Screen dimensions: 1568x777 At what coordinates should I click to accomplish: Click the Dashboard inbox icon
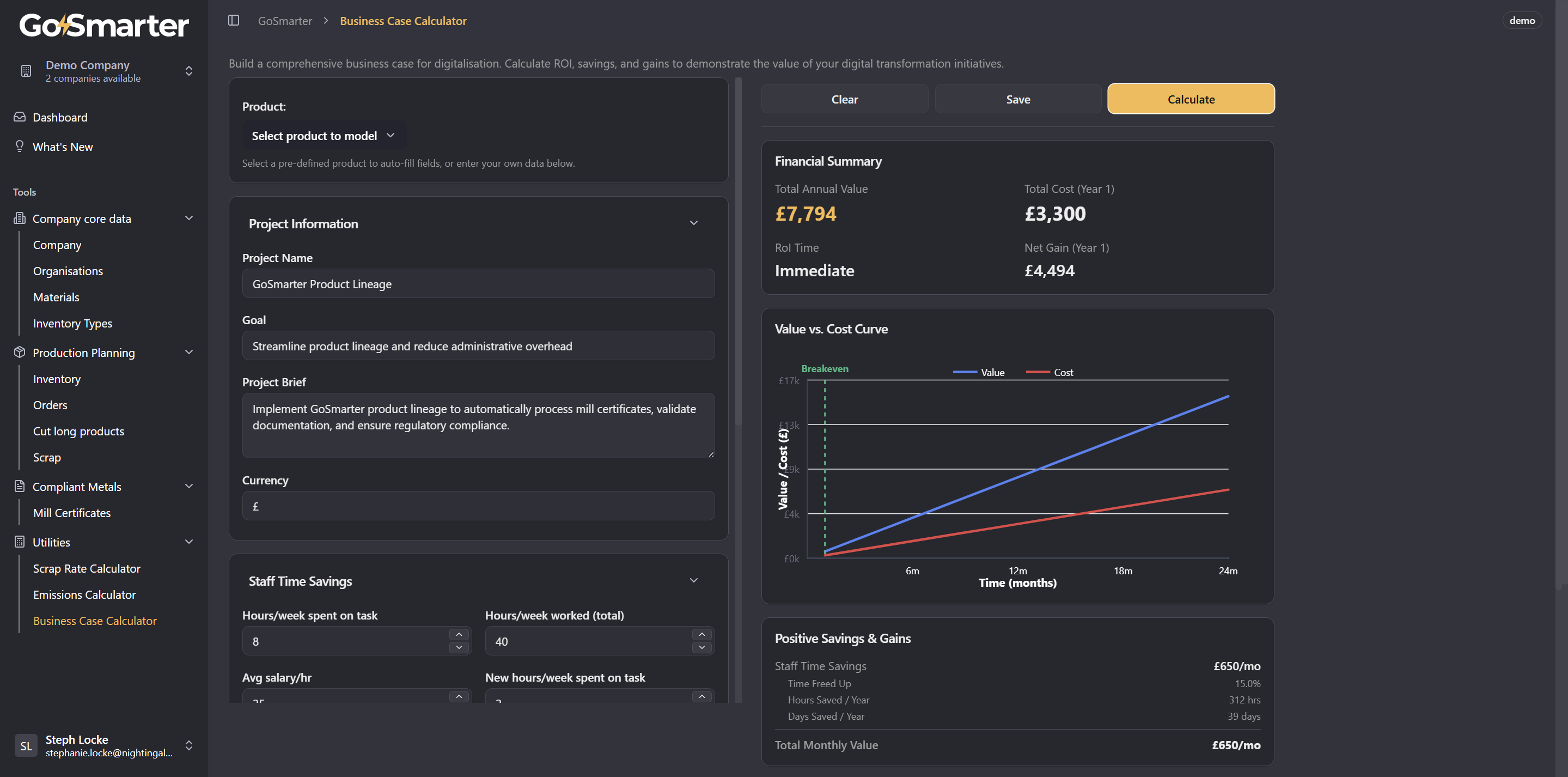[x=20, y=117]
